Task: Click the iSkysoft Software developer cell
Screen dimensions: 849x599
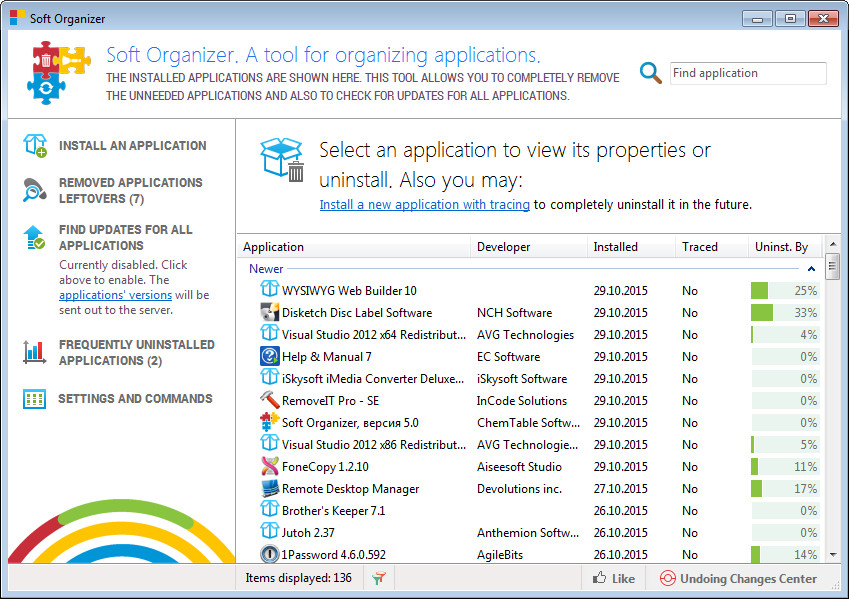Action: [522, 379]
